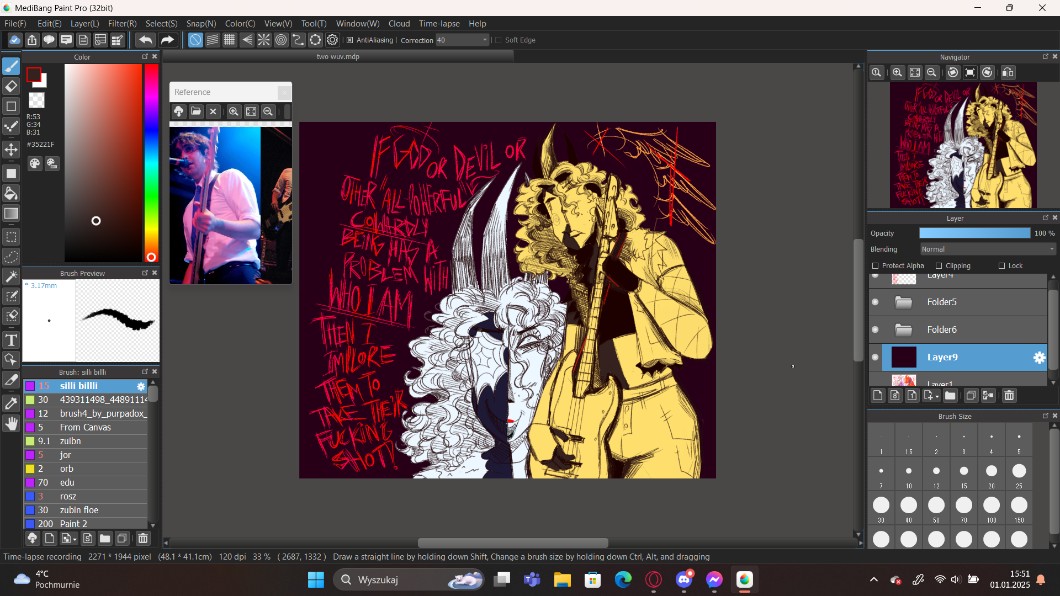Flip the Navigator view icon

[1008, 73]
